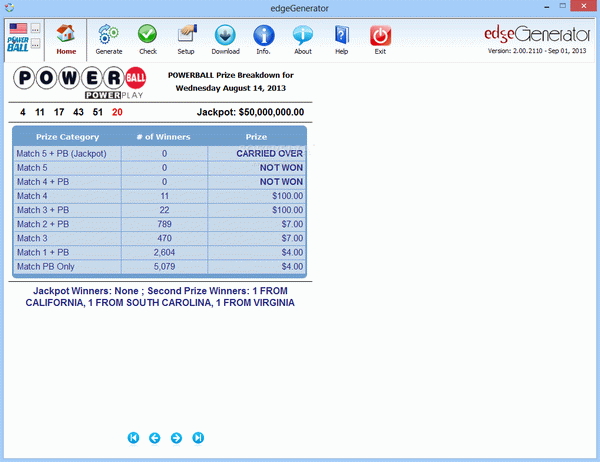Jump to last draw result
600x462 pixels.
198,438
